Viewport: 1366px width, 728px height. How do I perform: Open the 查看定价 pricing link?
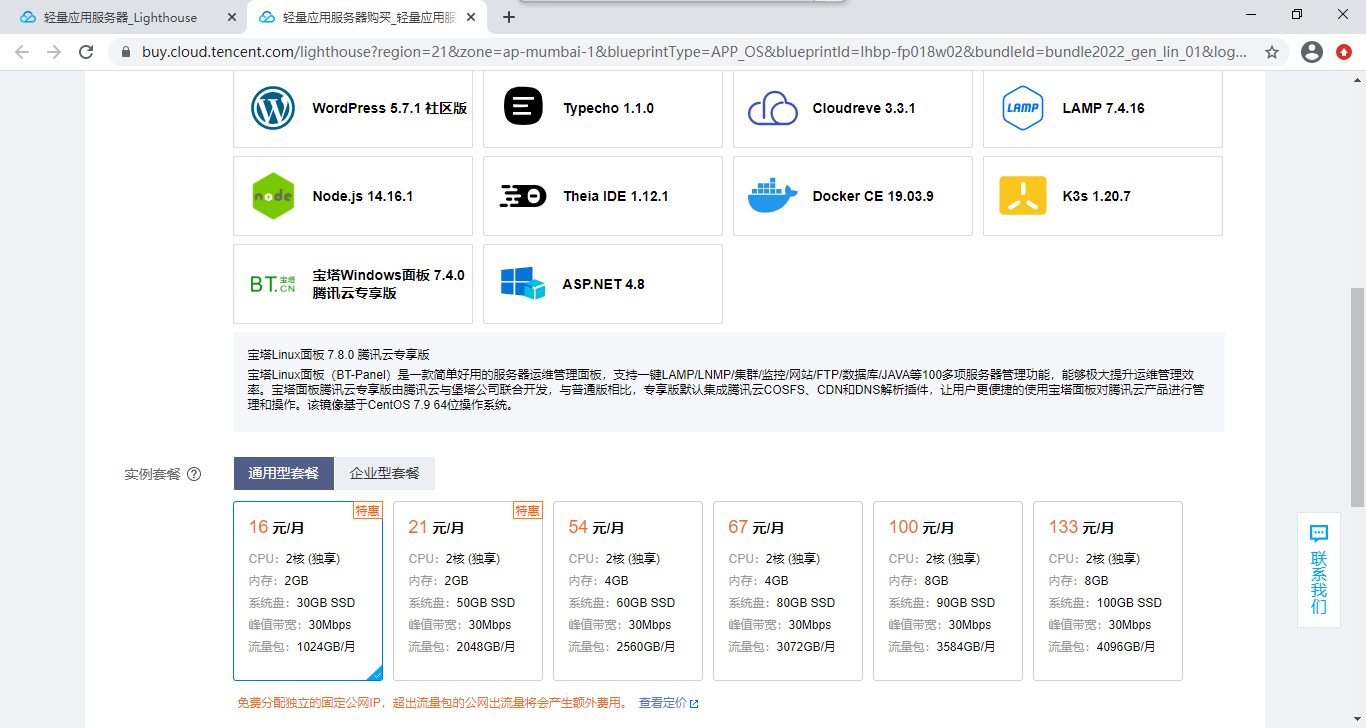[x=663, y=704]
